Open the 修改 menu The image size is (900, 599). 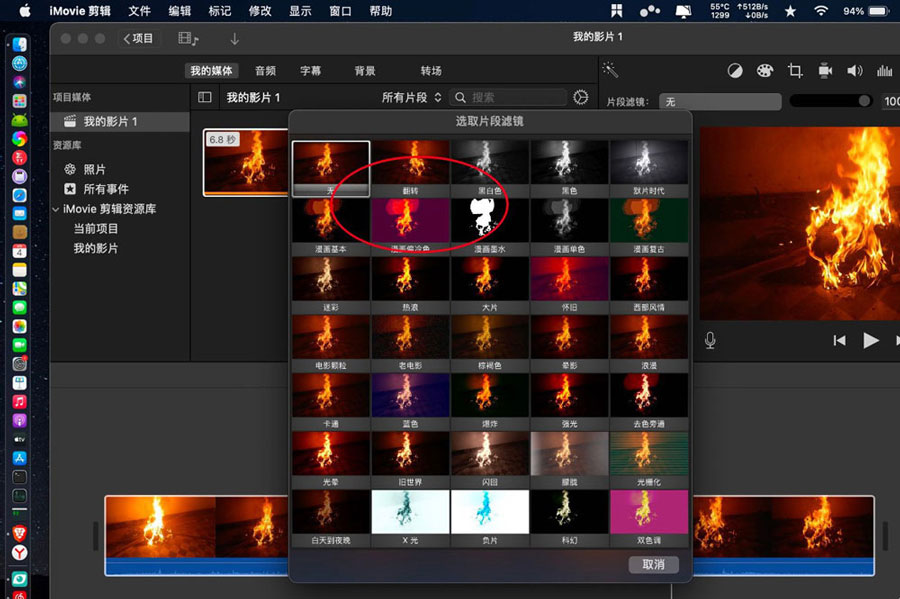click(259, 11)
